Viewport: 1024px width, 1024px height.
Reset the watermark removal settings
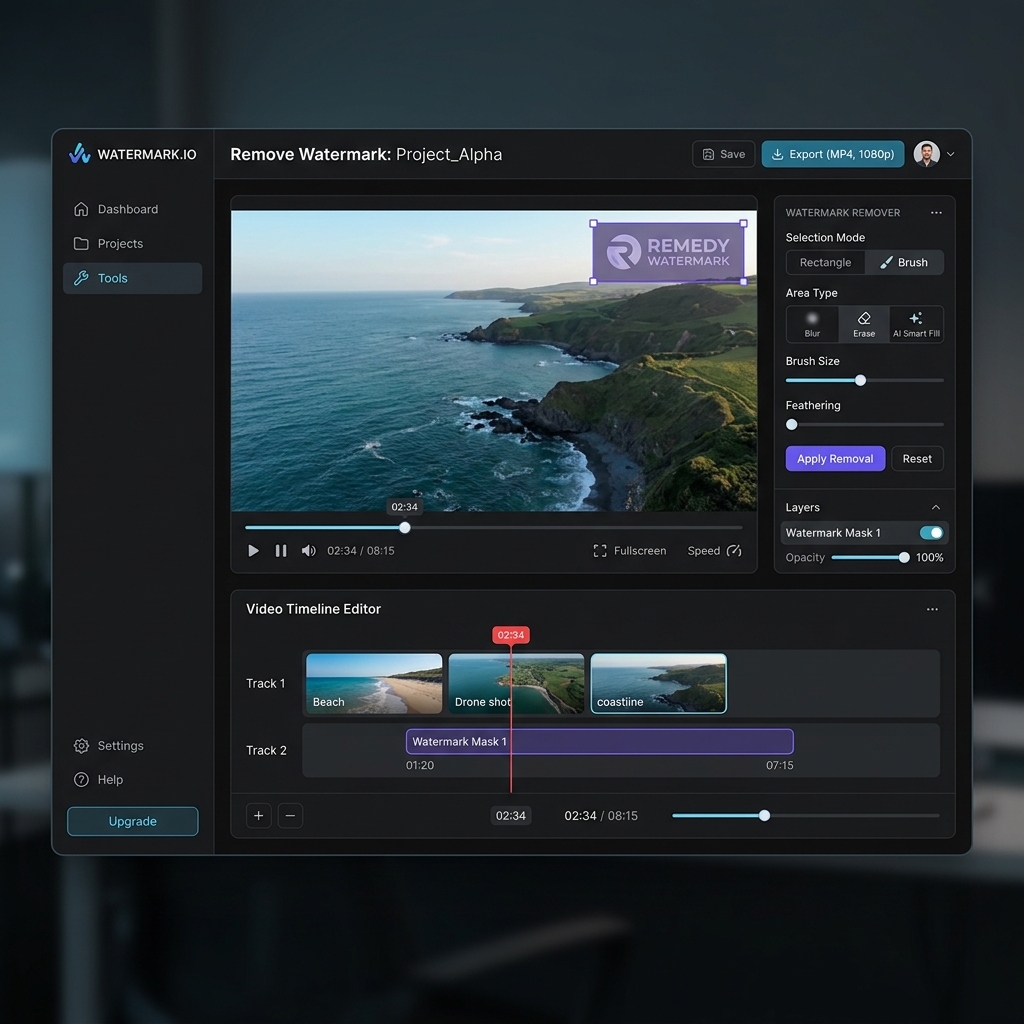(917, 458)
